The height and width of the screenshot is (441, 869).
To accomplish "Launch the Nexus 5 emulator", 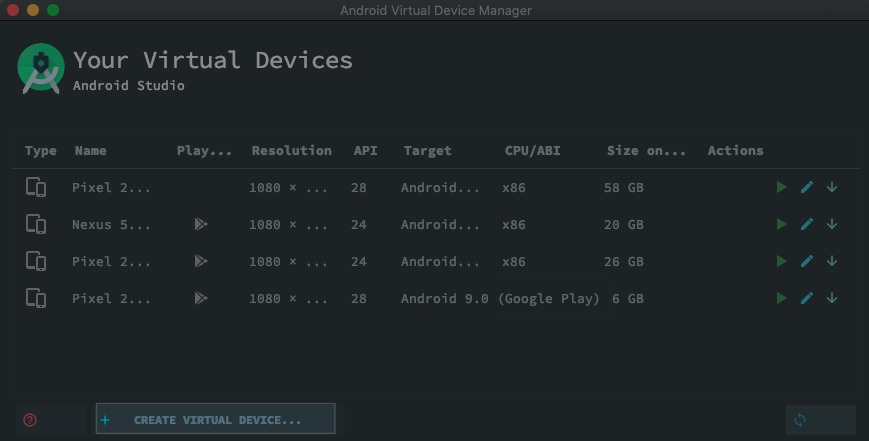I will click(x=781, y=224).
